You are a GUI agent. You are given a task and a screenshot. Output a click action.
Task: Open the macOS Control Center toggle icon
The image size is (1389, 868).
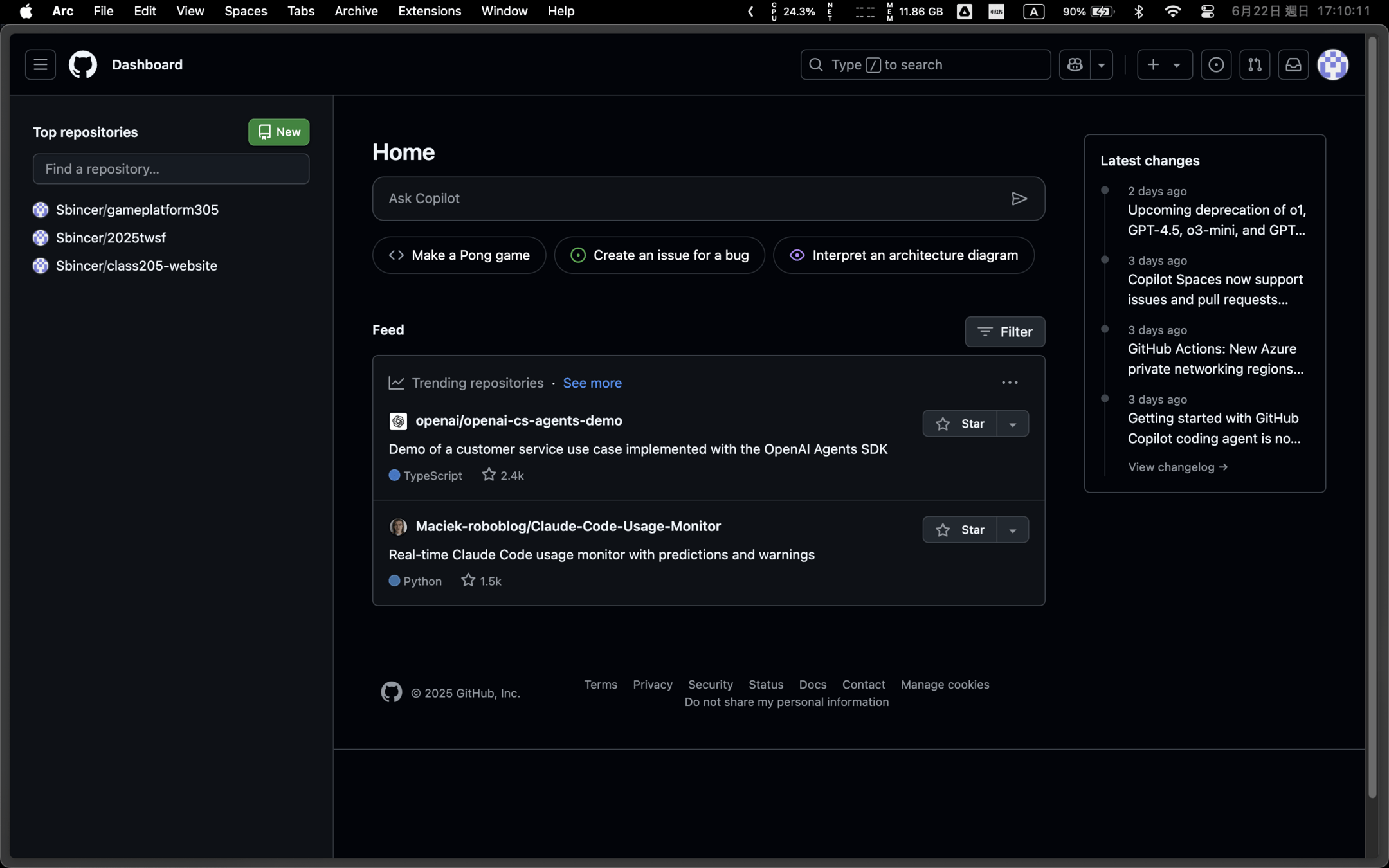[x=1207, y=11]
